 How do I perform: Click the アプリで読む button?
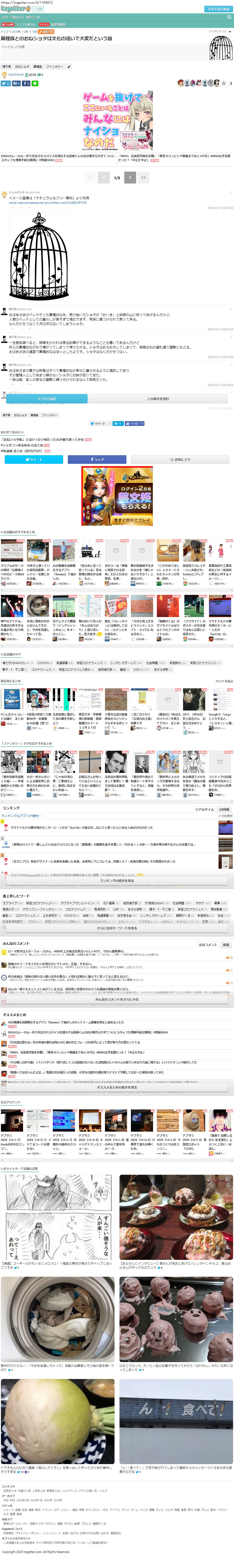pos(47,399)
